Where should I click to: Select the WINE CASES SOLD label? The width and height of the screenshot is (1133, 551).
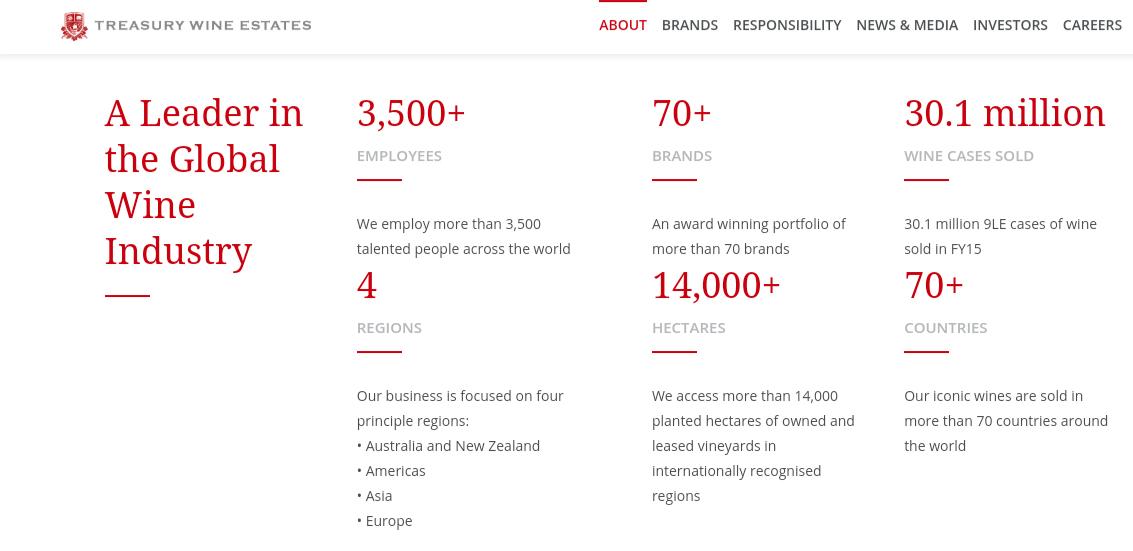[x=968, y=156]
